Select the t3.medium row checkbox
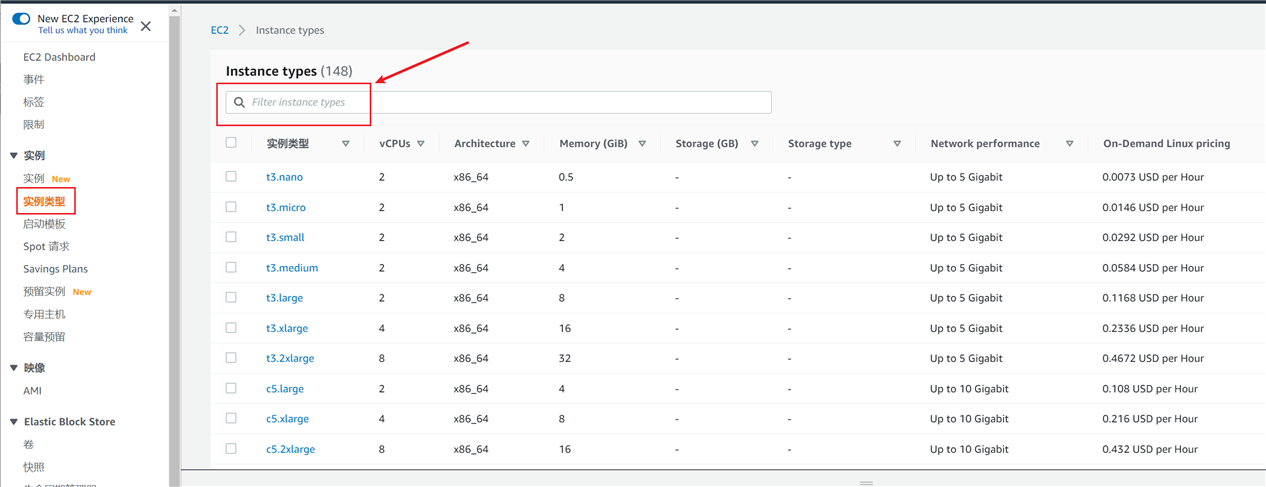This screenshot has width=1266, height=487. click(x=231, y=267)
